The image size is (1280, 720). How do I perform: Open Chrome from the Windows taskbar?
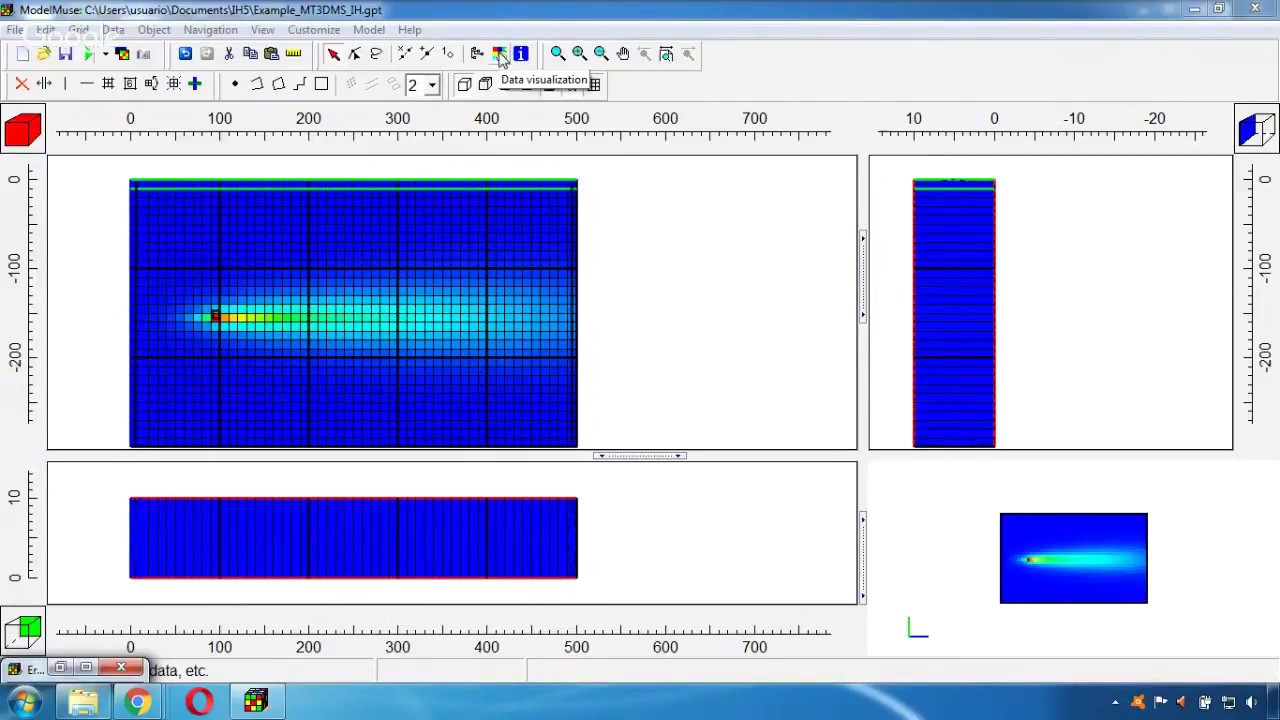(138, 702)
